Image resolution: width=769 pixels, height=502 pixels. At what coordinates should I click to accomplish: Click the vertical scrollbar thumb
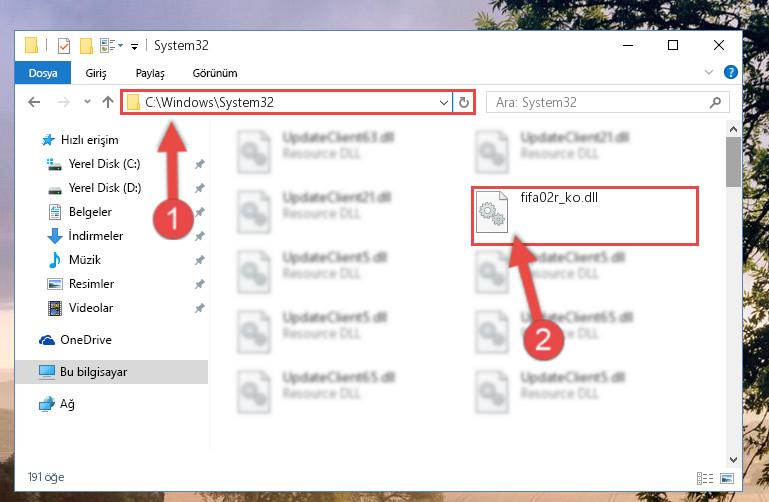tap(733, 162)
